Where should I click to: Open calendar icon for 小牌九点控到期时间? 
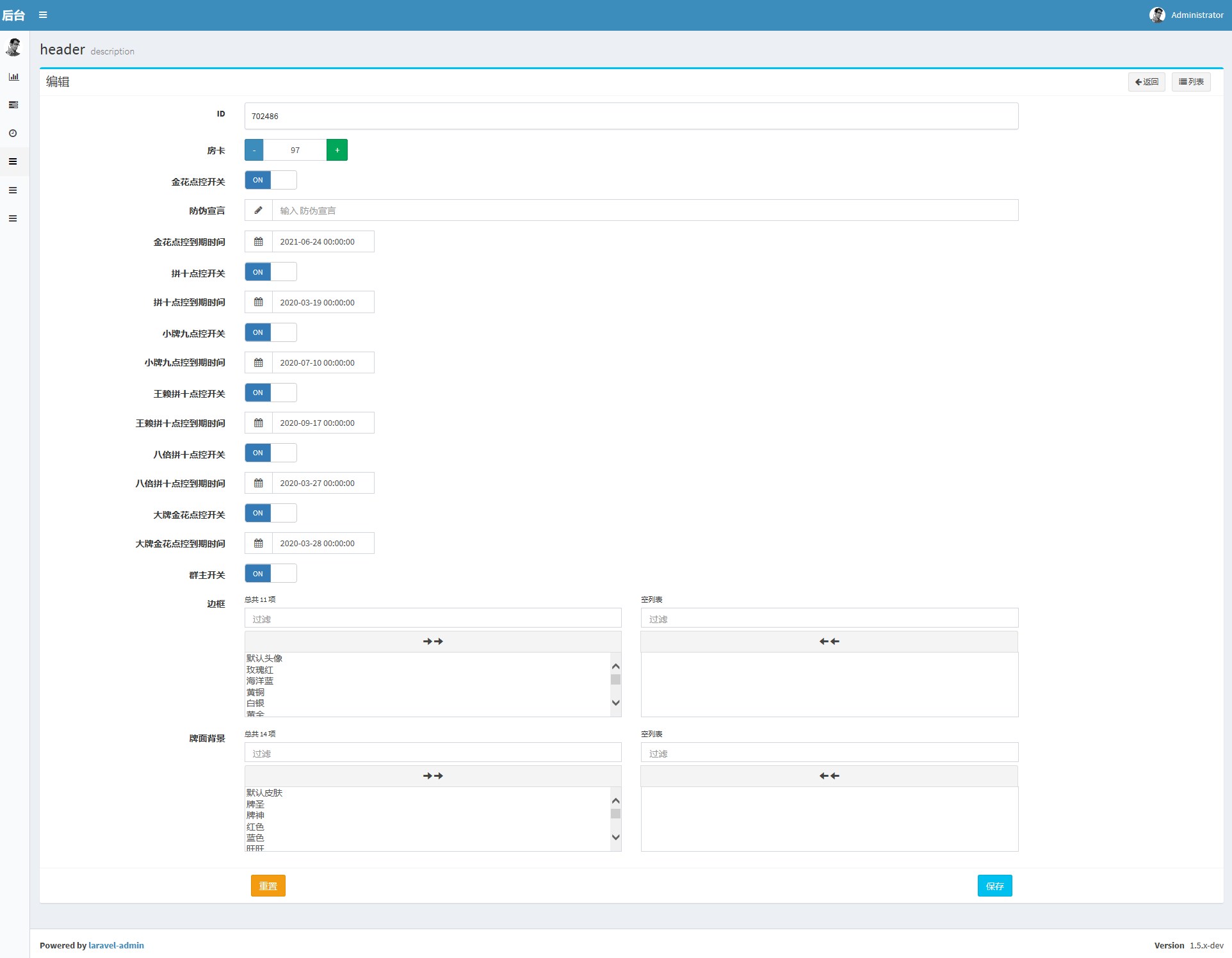pyautogui.click(x=259, y=362)
